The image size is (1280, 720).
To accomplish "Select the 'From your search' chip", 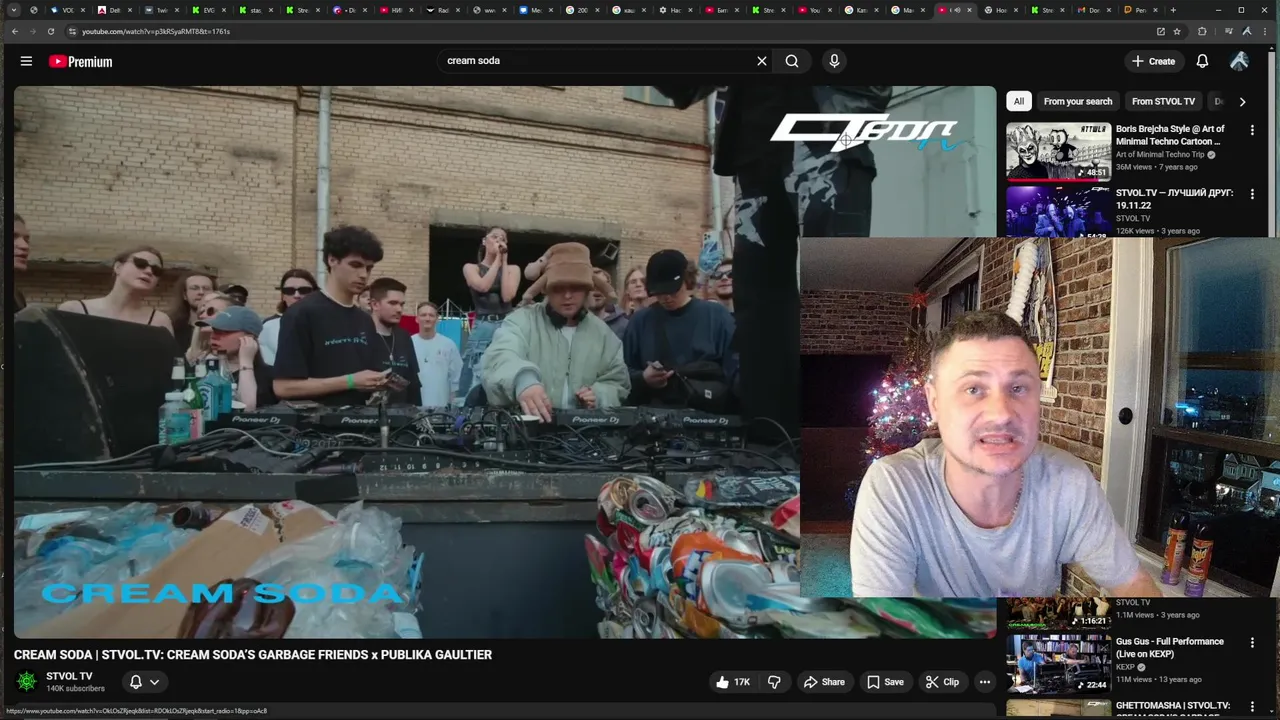I will pyautogui.click(x=1077, y=101).
